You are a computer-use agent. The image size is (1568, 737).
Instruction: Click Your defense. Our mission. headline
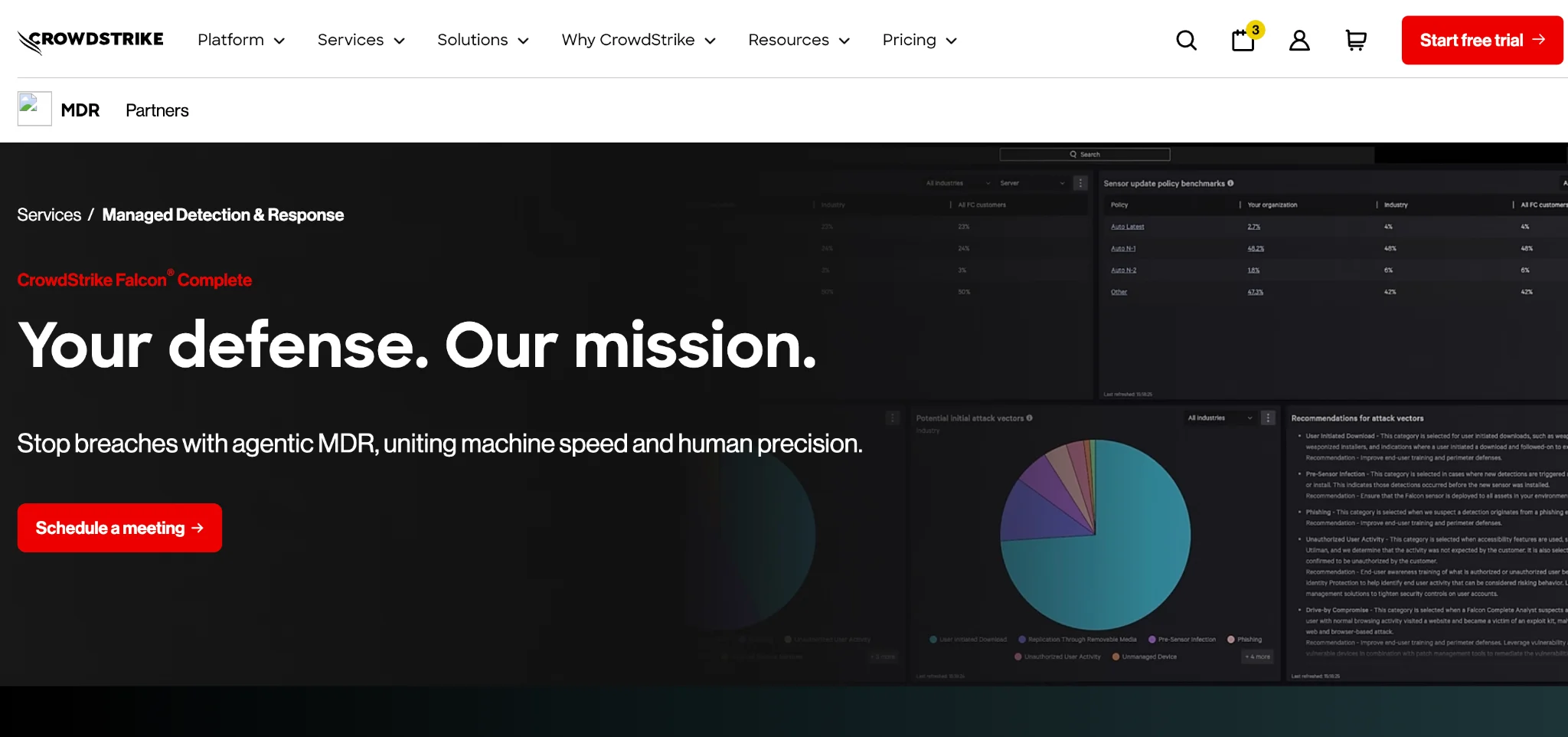(417, 346)
